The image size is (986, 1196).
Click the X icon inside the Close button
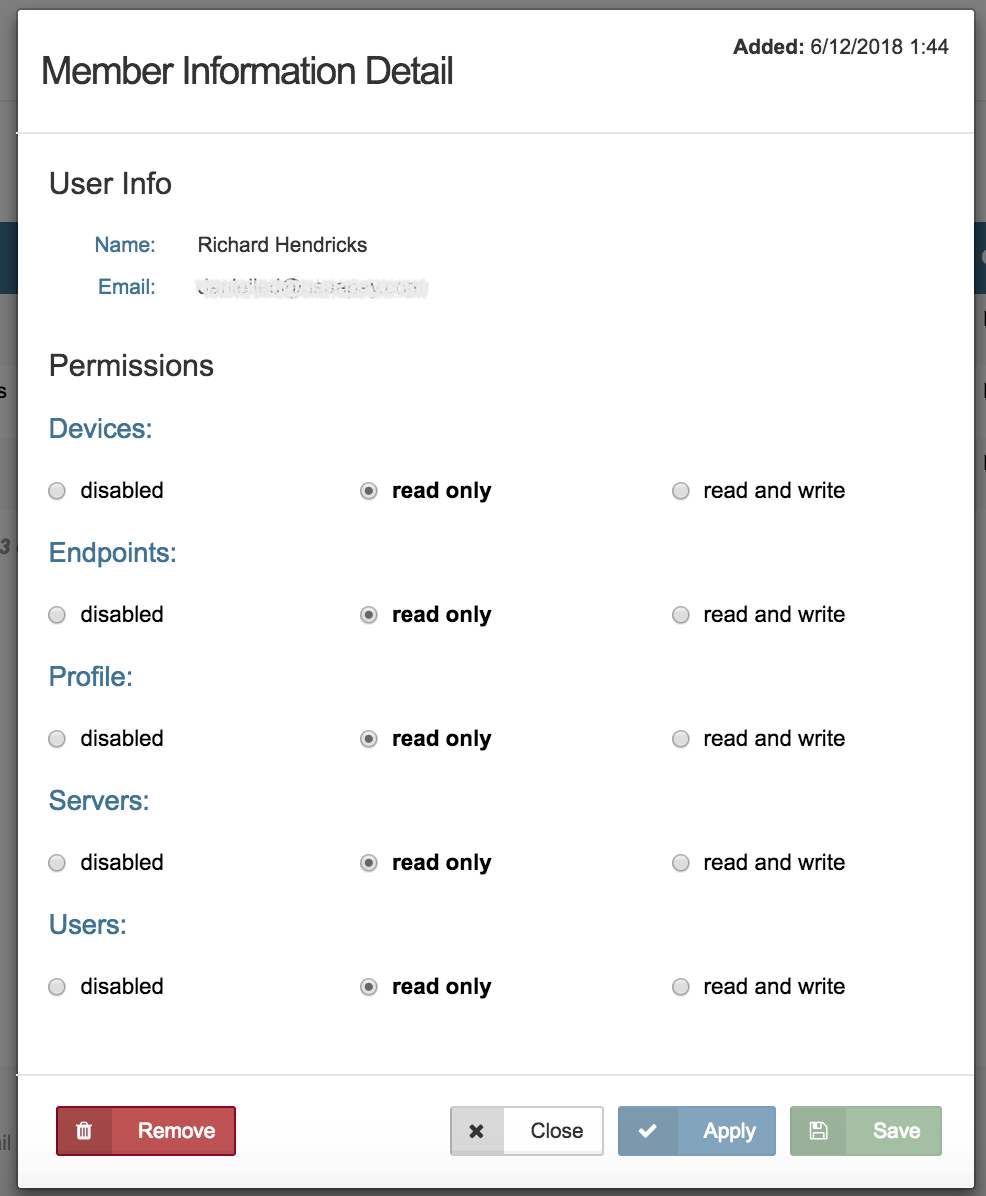(x=477, y=1131)
